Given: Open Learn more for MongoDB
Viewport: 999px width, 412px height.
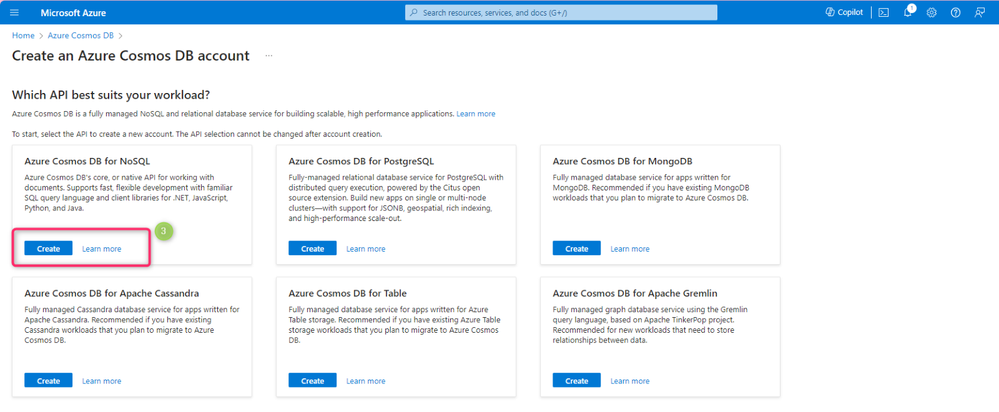Looking at the screenshot, I should click(x=630, y=249).
